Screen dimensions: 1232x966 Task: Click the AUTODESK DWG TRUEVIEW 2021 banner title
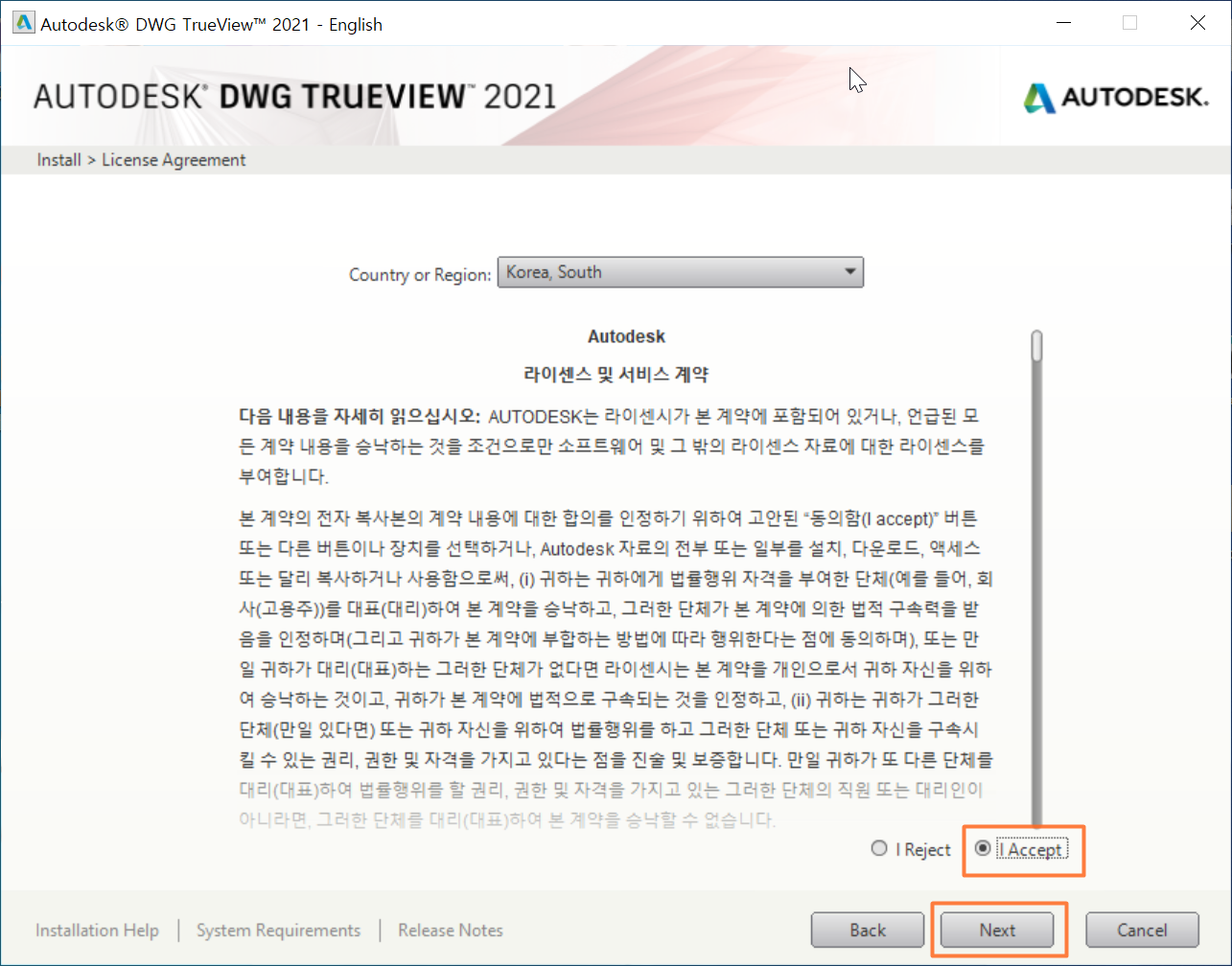pyautogui.click(x=294, y=96)
